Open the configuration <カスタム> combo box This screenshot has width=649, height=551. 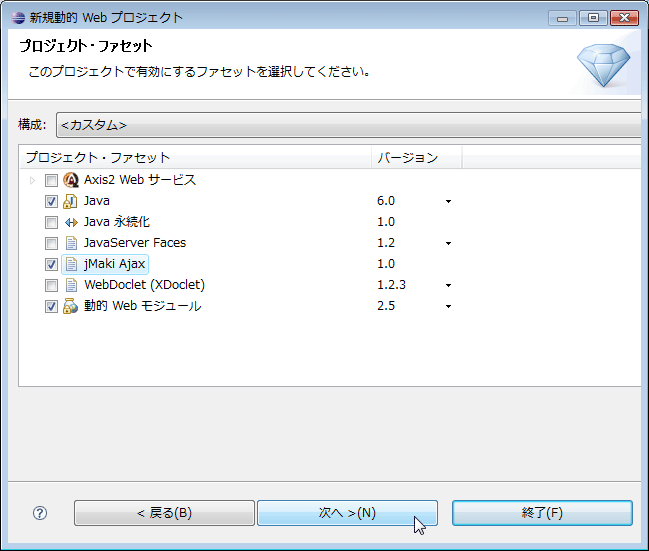click(349, 125)
